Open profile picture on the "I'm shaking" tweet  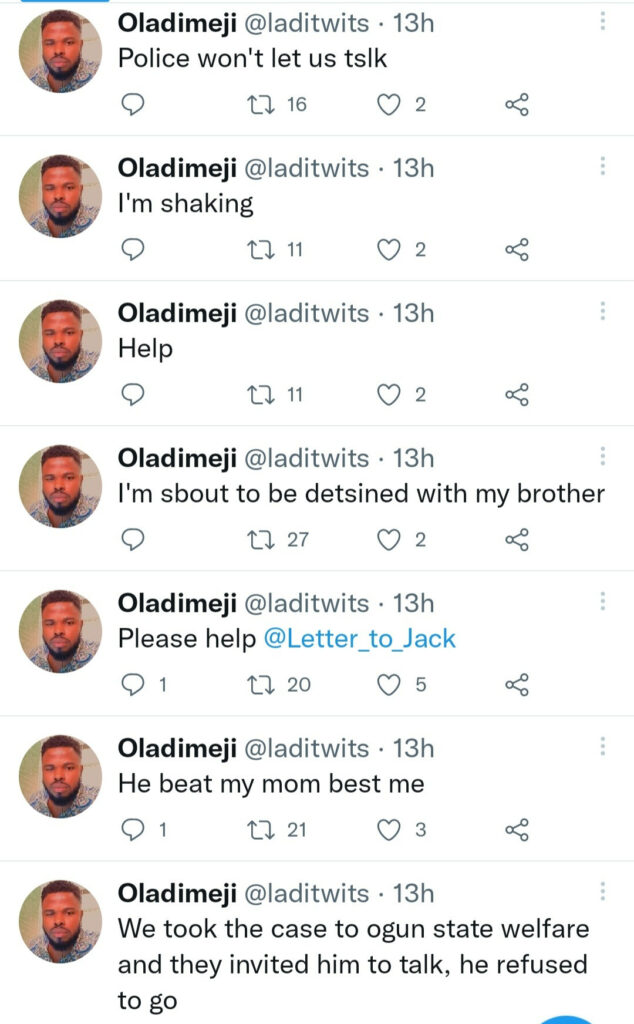coord(61,196)
